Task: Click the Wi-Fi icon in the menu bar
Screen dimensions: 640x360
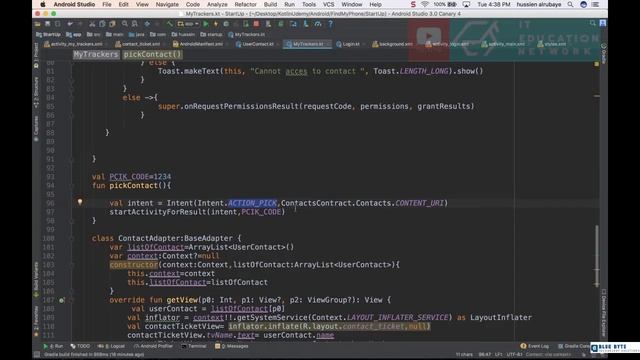Action: pyautogui.click(x=425, y=4)
